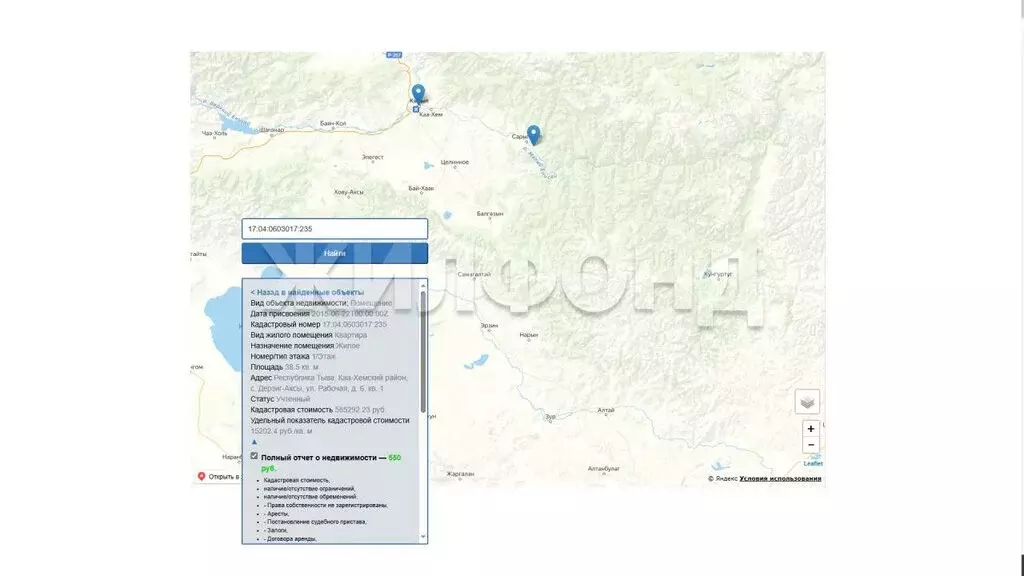
Task: Click the Шагонар town label on map
Action: (271, 130)
